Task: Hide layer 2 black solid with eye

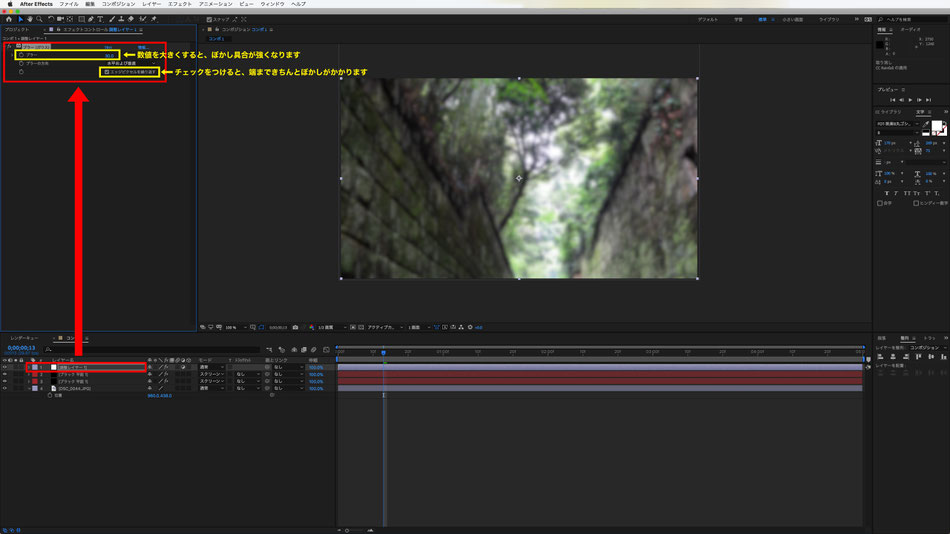Action: click(x=5, y=375)
